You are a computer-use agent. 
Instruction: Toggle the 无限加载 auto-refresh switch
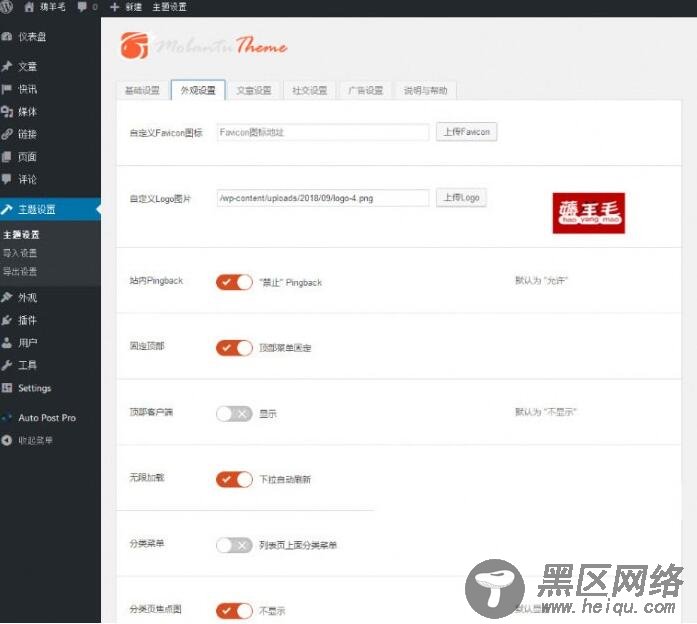coord(234,480)
